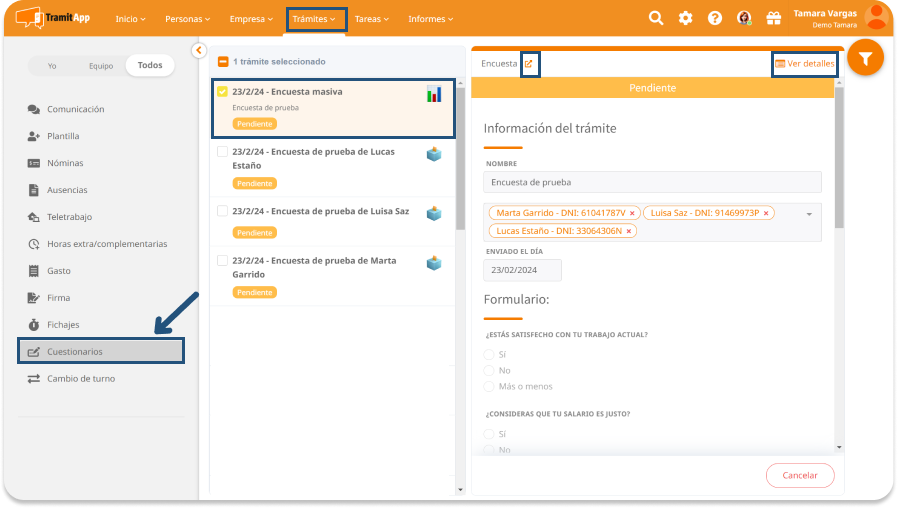The height and width of the screenshot is (508, 898).
Task: Open the Personas dropdown menu
Action: click(188, 19)
